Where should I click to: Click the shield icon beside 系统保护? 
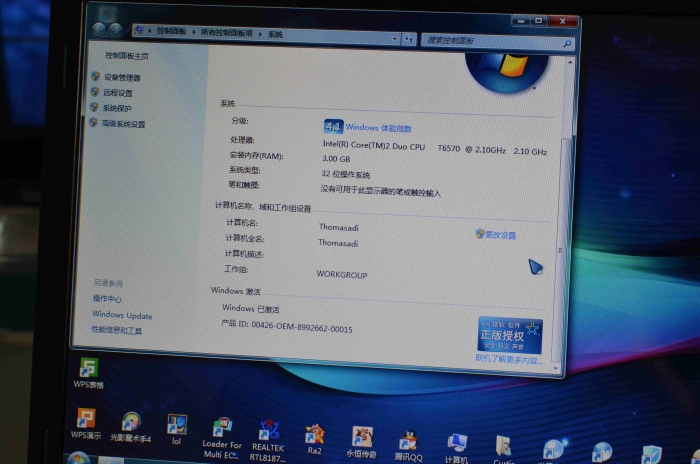94,107
